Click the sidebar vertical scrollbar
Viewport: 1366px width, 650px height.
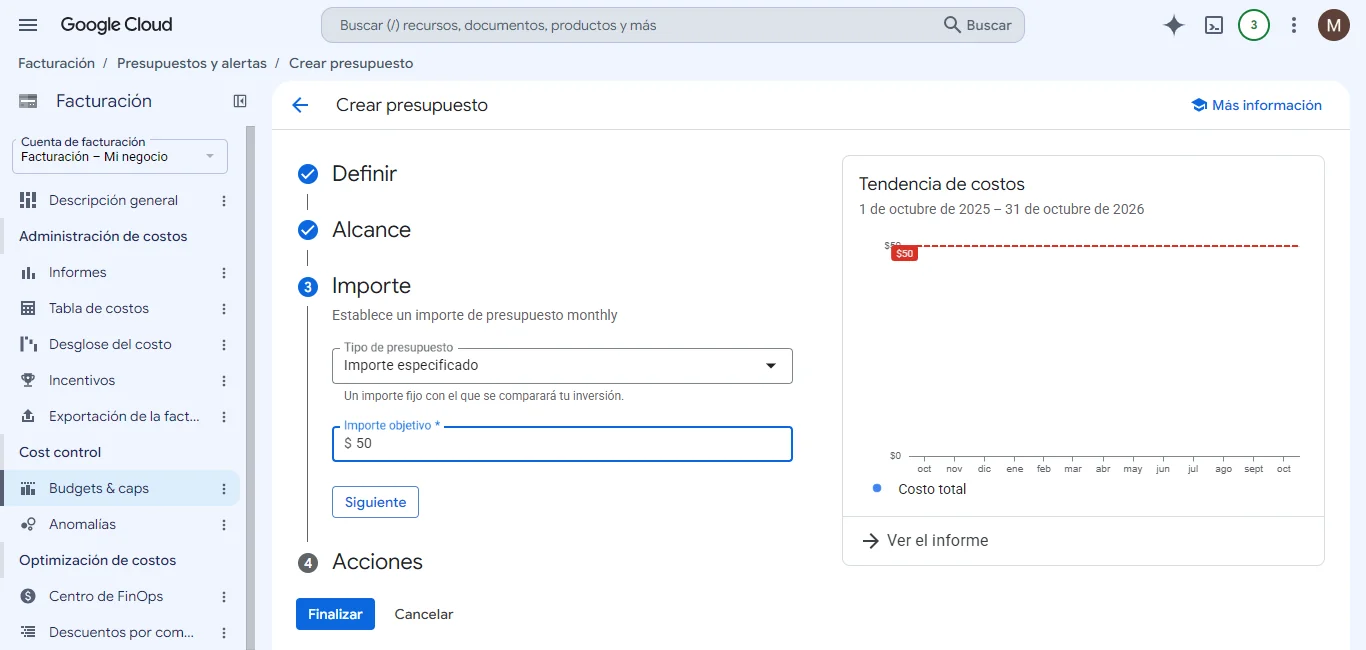tap(251, 388)
